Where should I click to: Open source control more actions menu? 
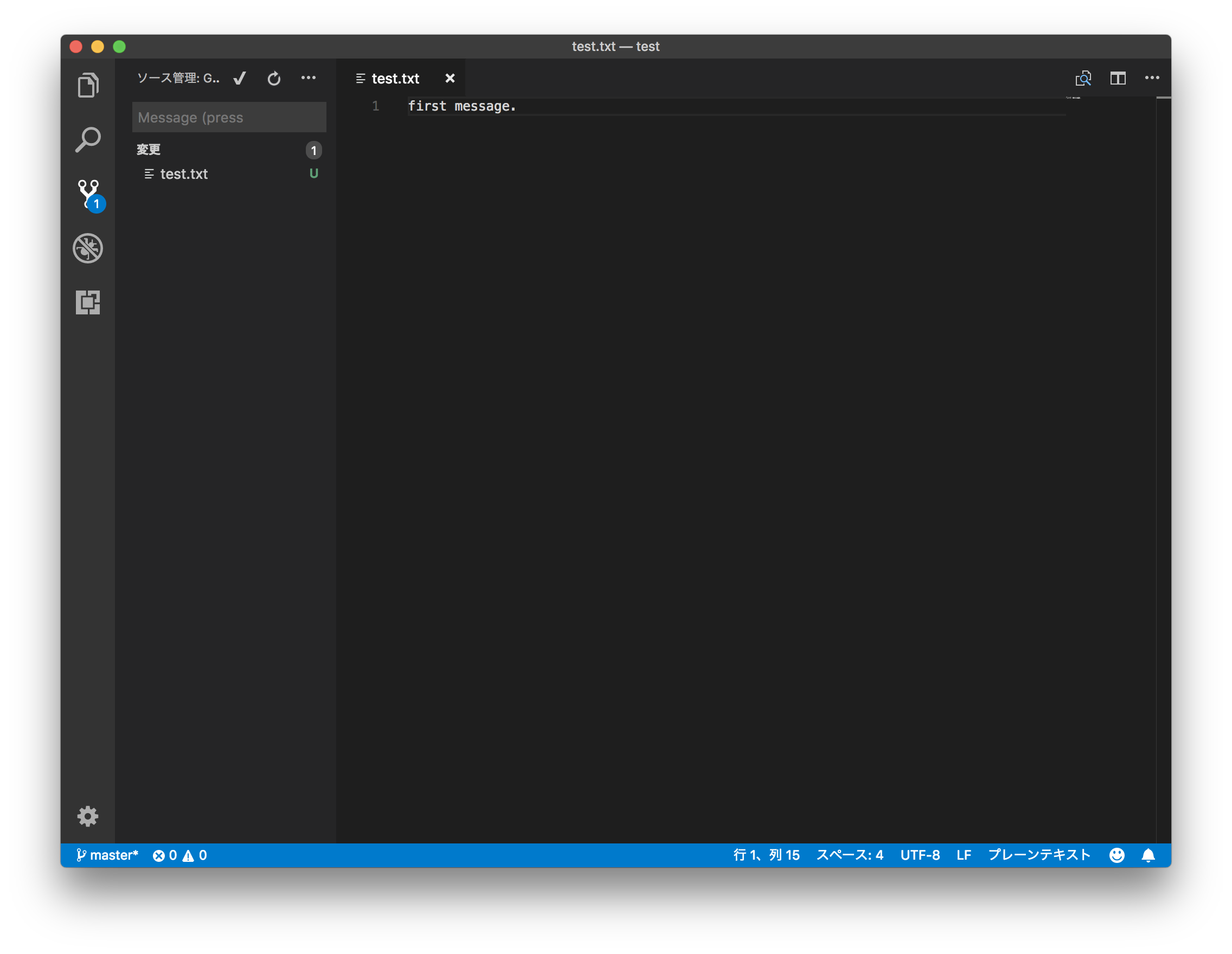pyautogui.click(x=309, y=78)
